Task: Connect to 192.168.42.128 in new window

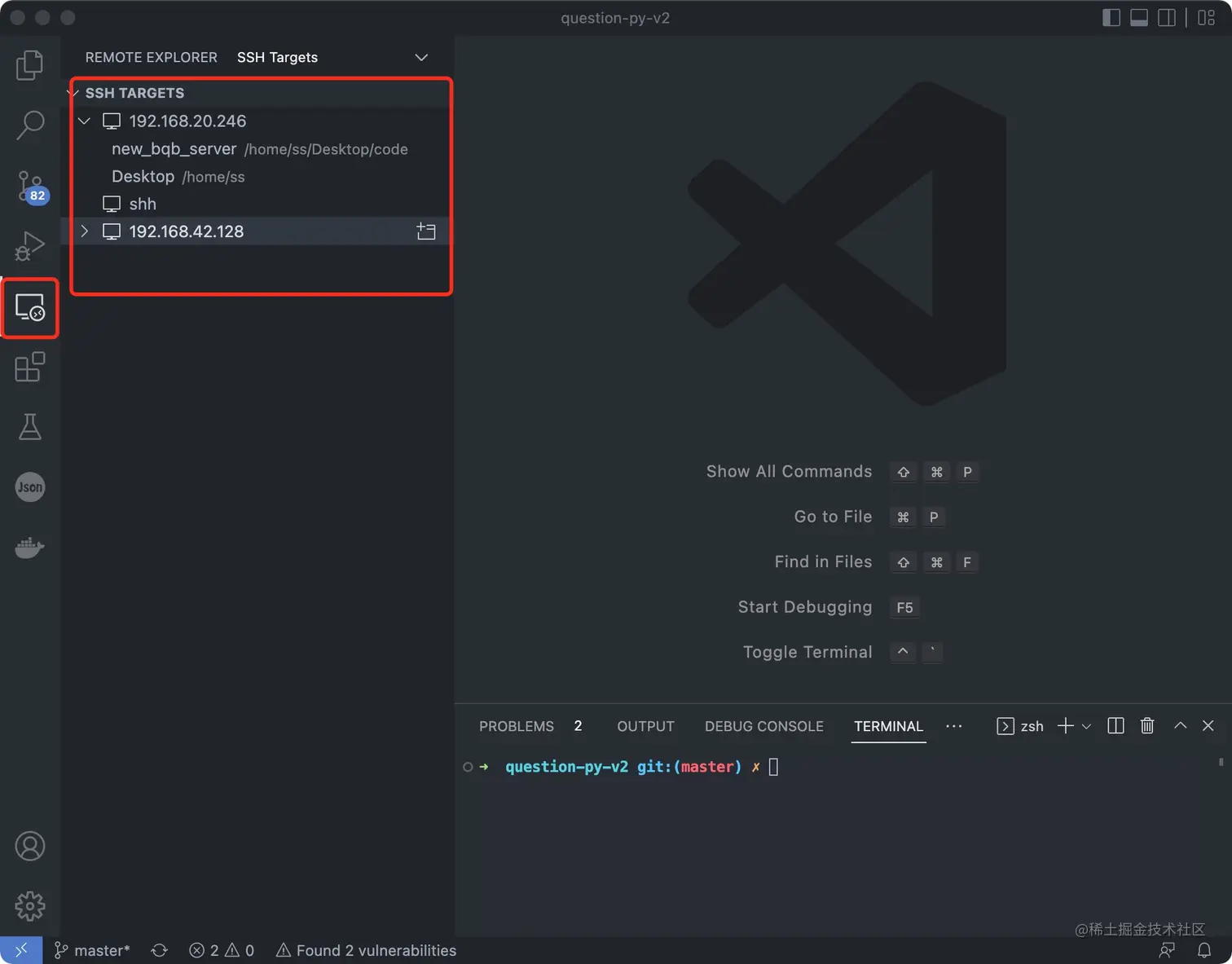Action: tap(426, 231)
